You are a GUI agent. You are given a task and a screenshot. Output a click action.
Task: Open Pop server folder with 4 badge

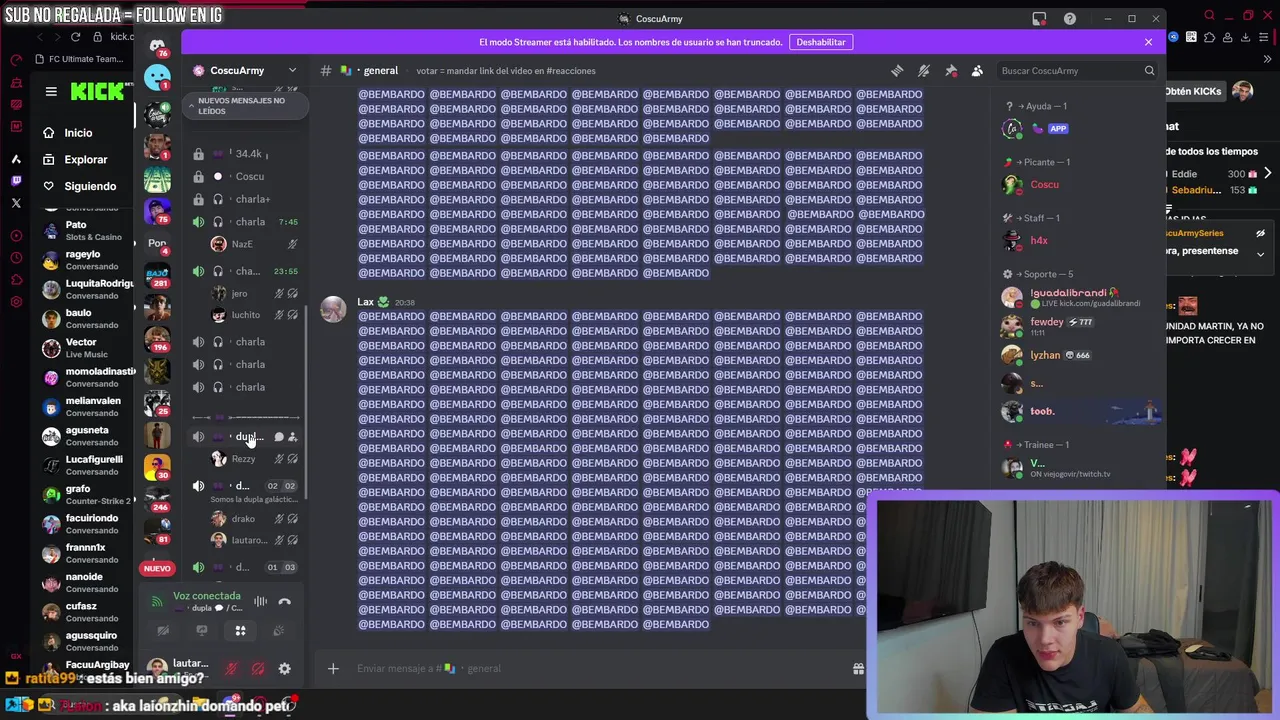pos(157,243)
